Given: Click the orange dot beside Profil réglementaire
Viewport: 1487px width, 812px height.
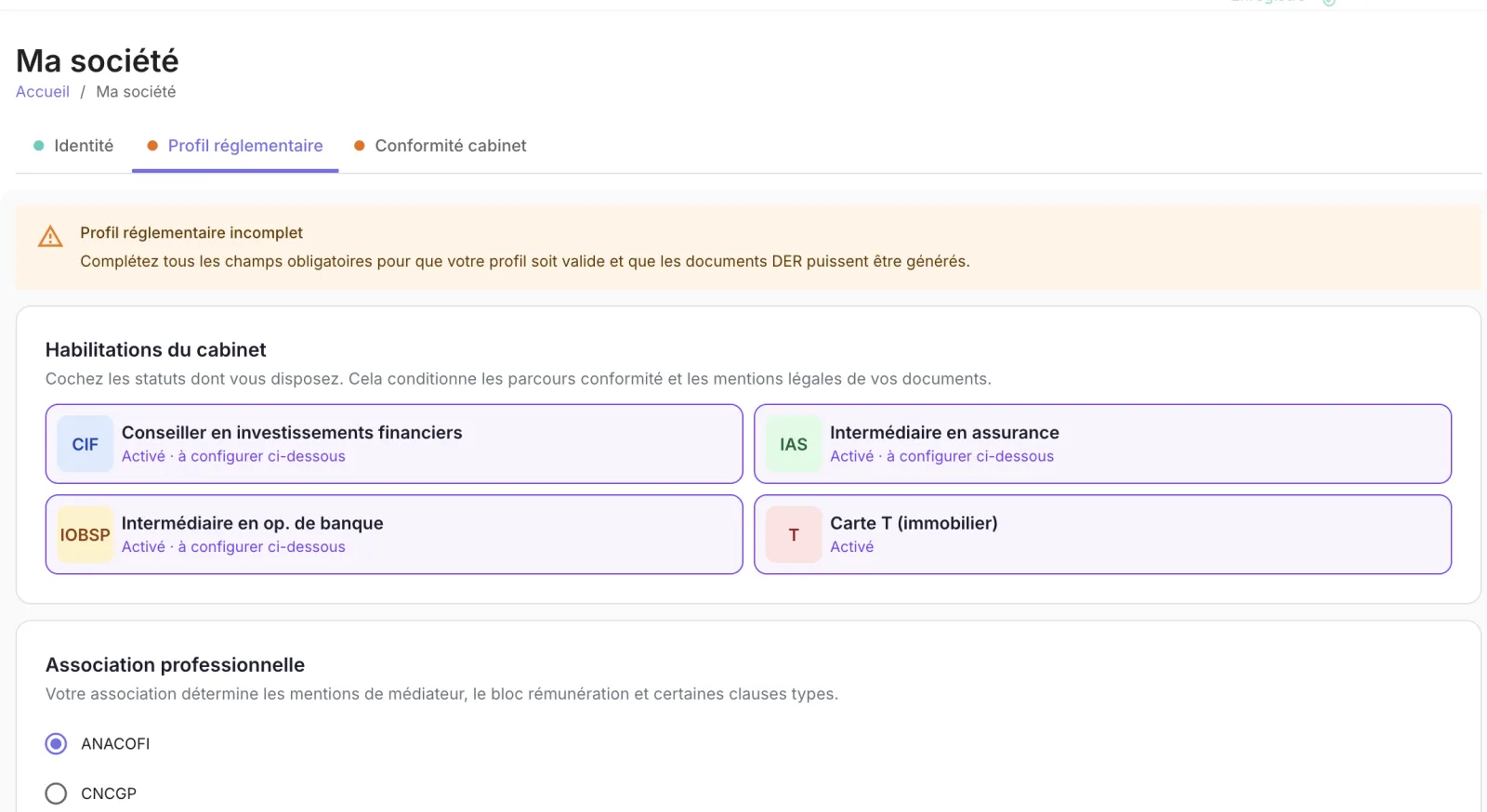Looking at the screenshot, I should tap(152, 146).
